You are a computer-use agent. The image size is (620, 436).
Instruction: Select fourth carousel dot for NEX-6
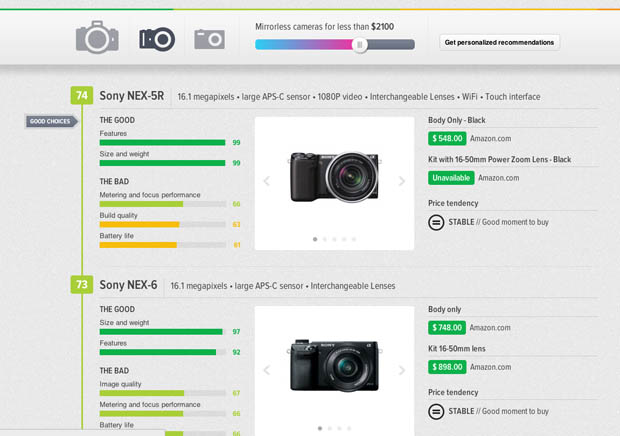point(349,428)
